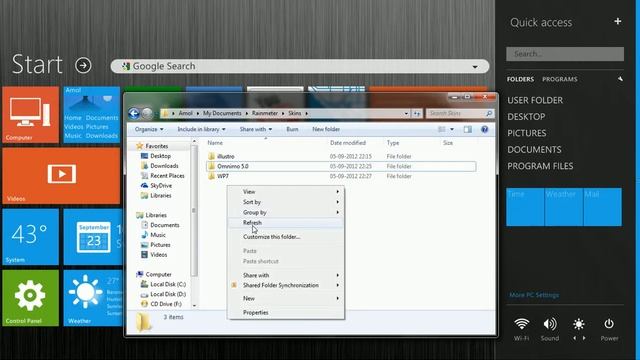The height and width of the screenshot is (360, 640).
Task: Click the Downloads link on the Amol tile
Action: (x=102, y=136)
